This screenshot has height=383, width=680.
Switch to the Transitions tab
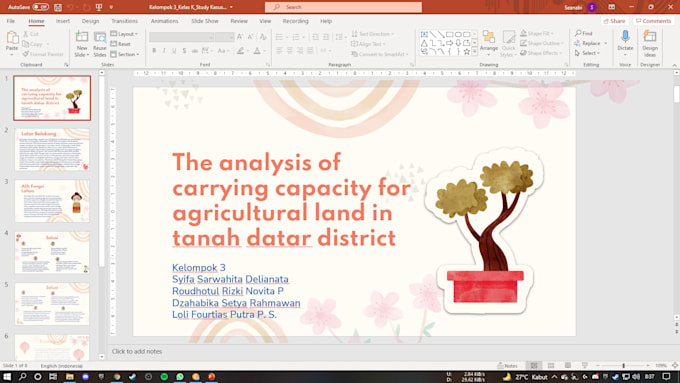point(124,21)
